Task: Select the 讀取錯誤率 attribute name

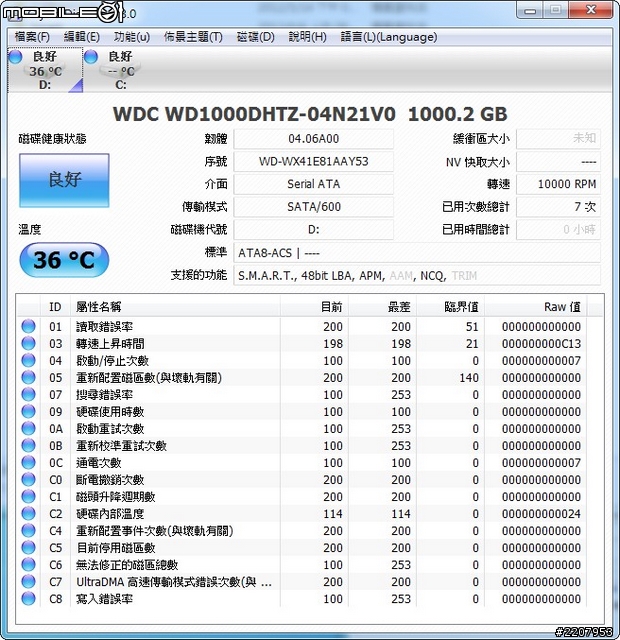Action: 104,327
